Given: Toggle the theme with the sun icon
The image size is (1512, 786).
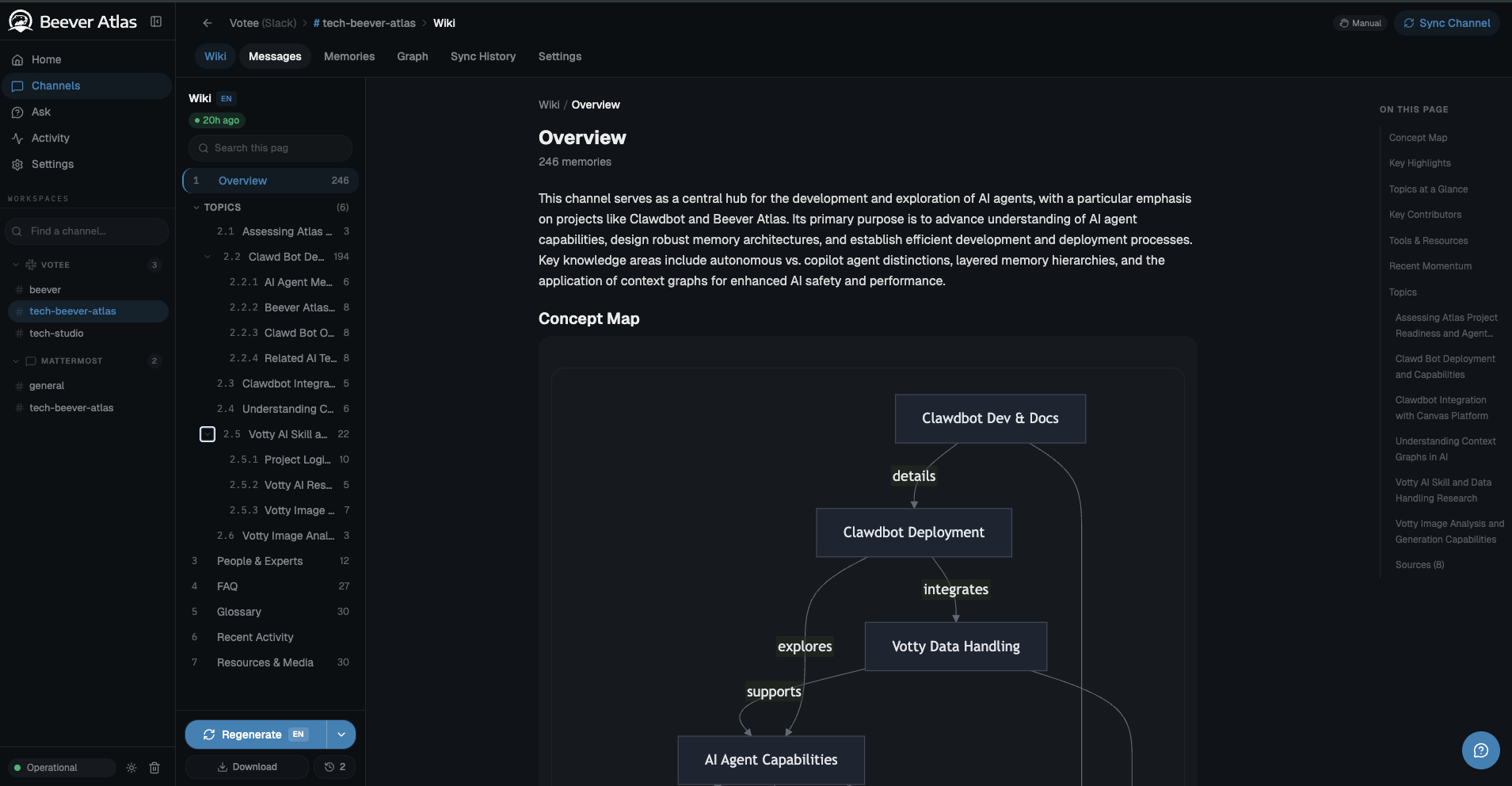Looking at the screenshot, I should (x=131, y=767).
